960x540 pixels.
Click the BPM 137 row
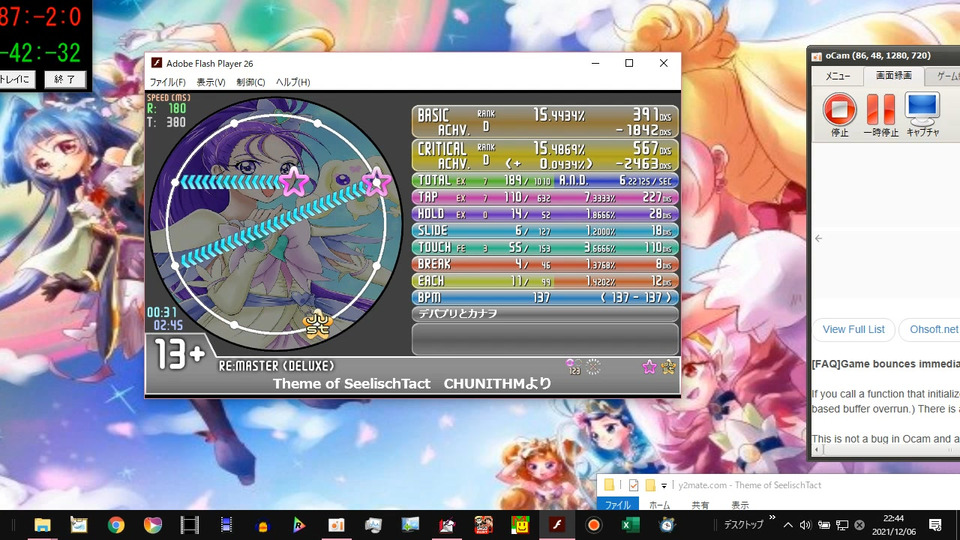point(545,298)
